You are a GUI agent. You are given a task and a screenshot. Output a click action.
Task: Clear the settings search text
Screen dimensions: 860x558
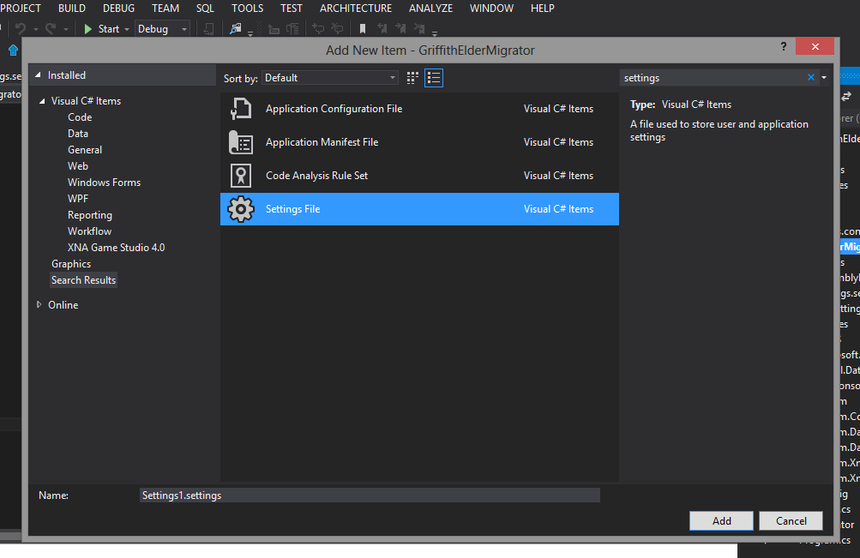click(811, 77)
